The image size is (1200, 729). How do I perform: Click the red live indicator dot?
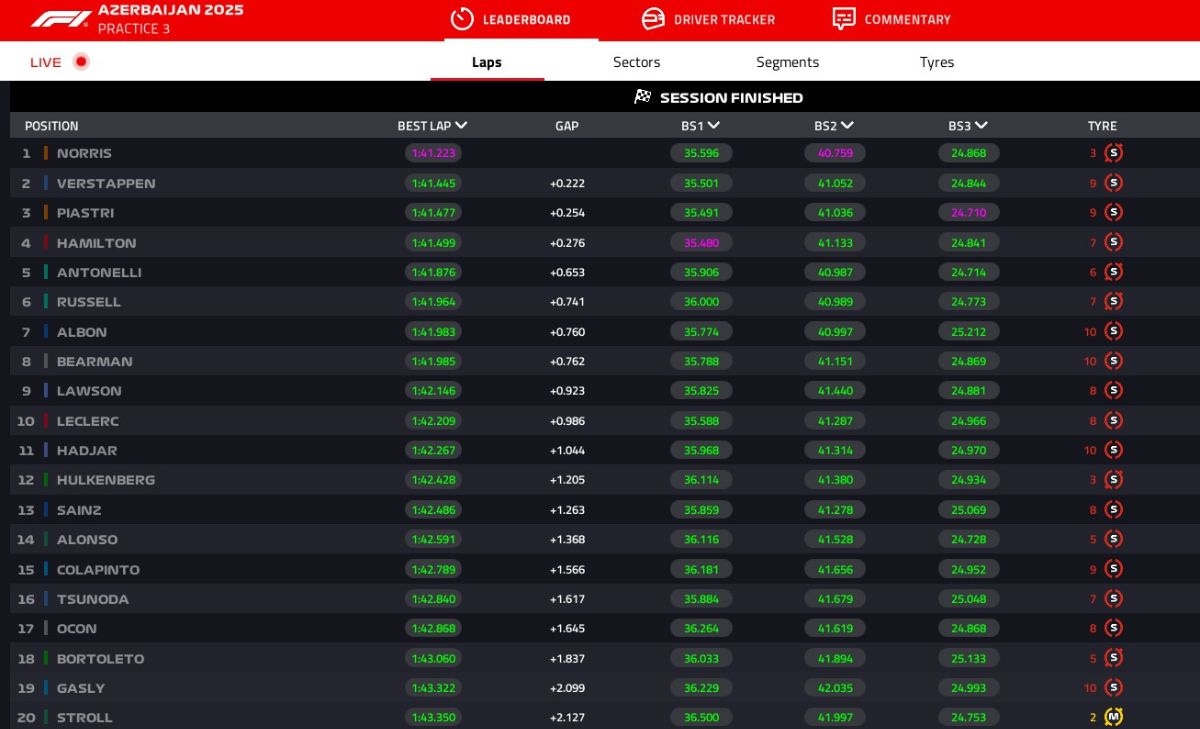81,62
